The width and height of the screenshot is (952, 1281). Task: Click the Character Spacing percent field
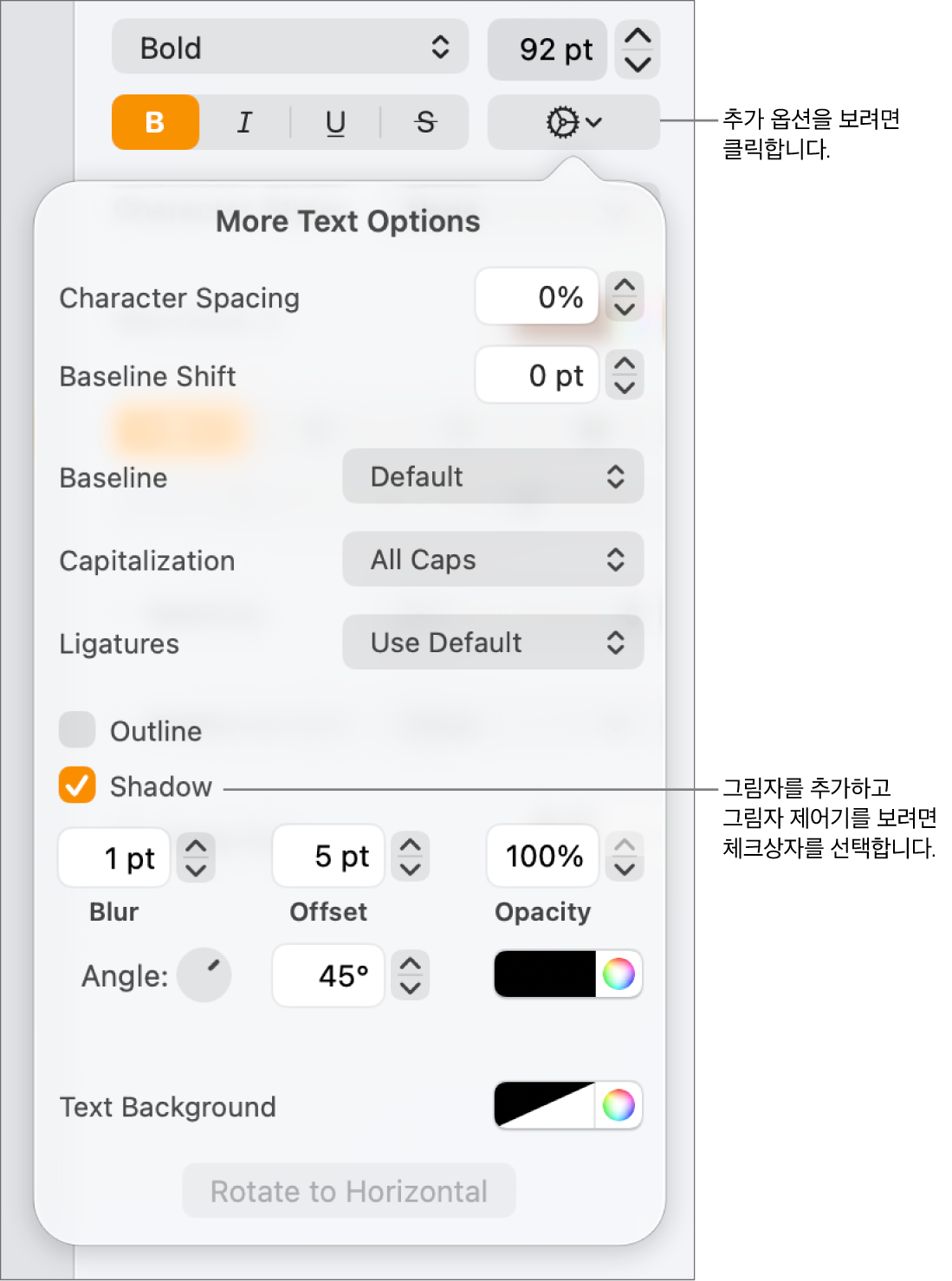tap(537, 297)
